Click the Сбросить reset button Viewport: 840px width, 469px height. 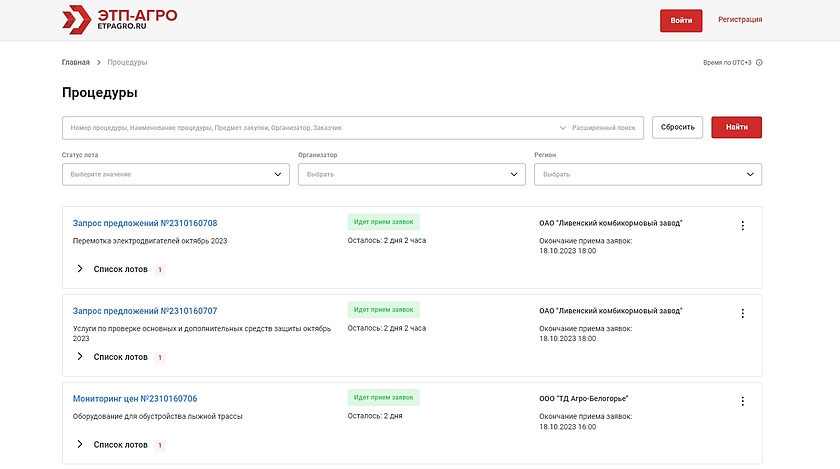pos(677,128)
